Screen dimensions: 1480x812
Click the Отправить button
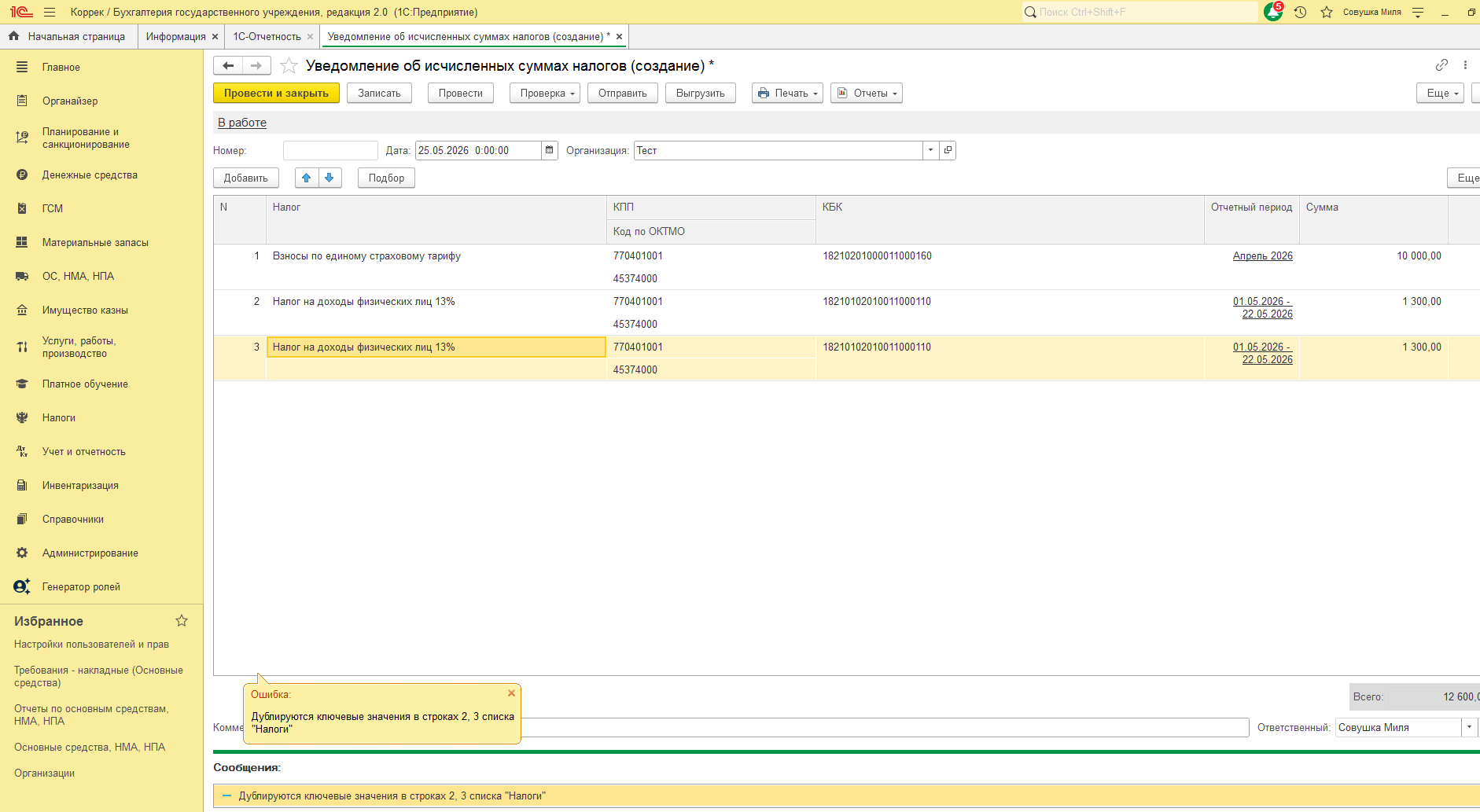click(623, 93)
